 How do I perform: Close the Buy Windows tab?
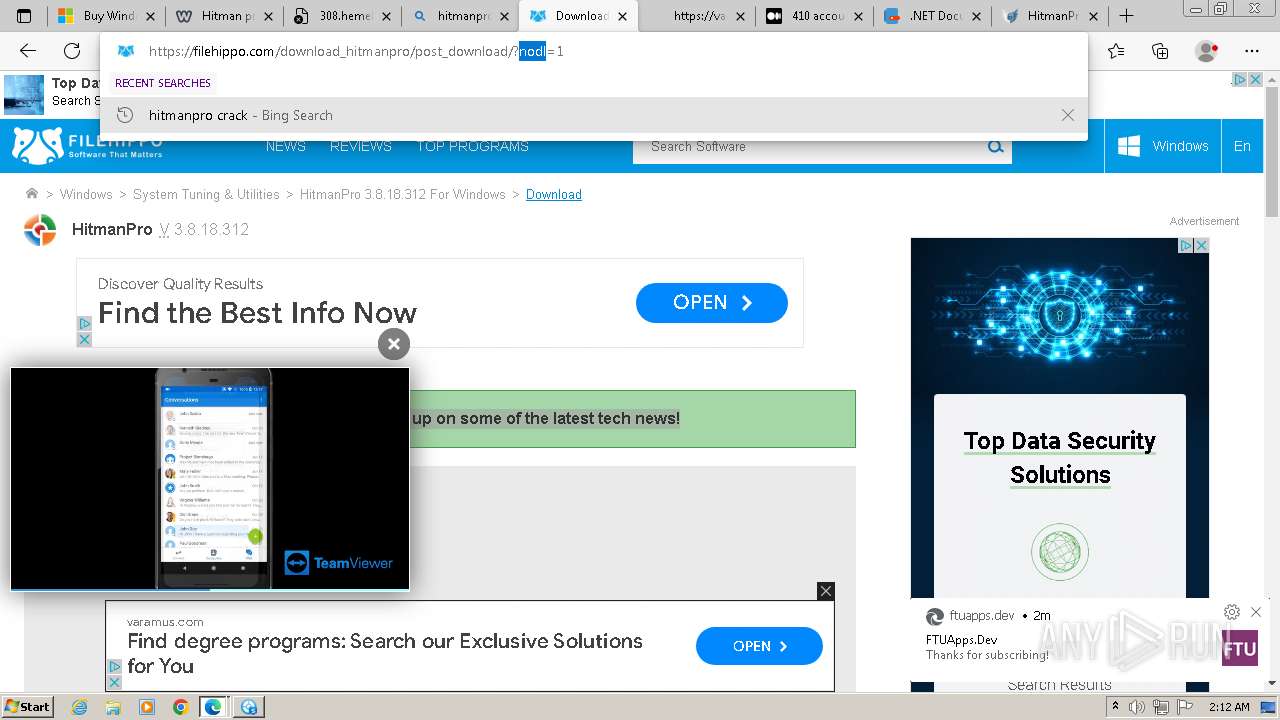pos(149,16)
